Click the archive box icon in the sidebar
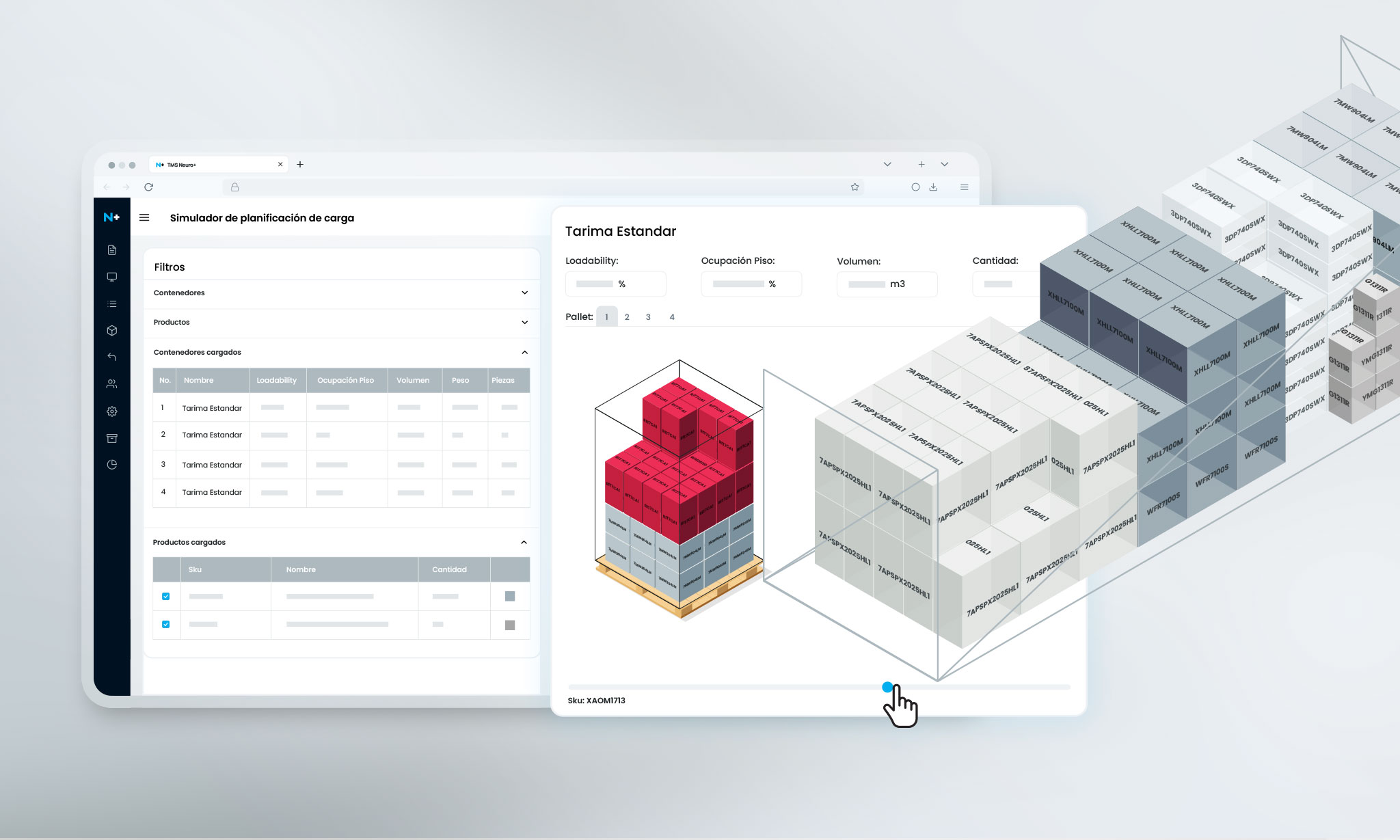This screenshot has height=840, width=1400. coord(112,438)
